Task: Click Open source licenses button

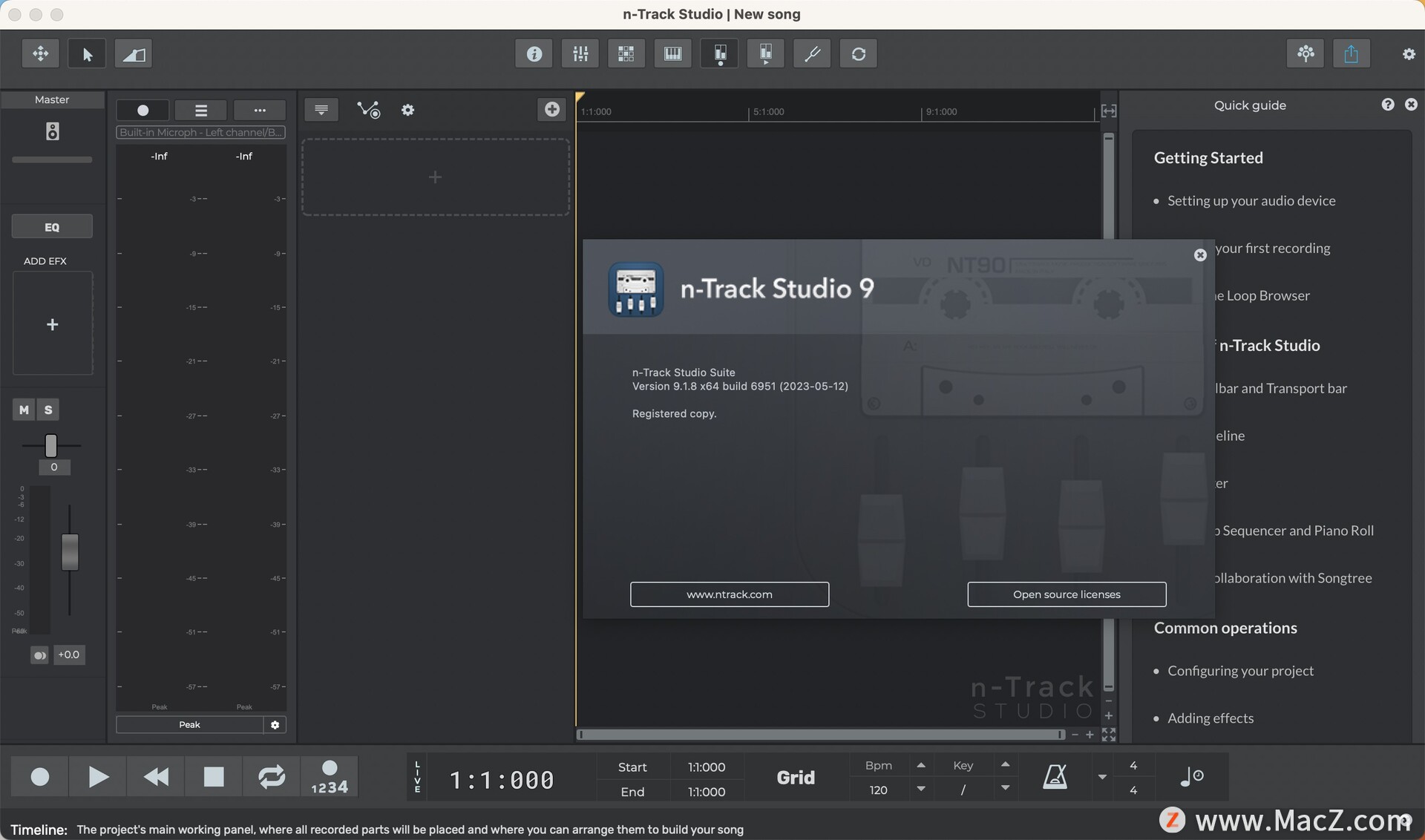Action: click(x=1067, y=594)
